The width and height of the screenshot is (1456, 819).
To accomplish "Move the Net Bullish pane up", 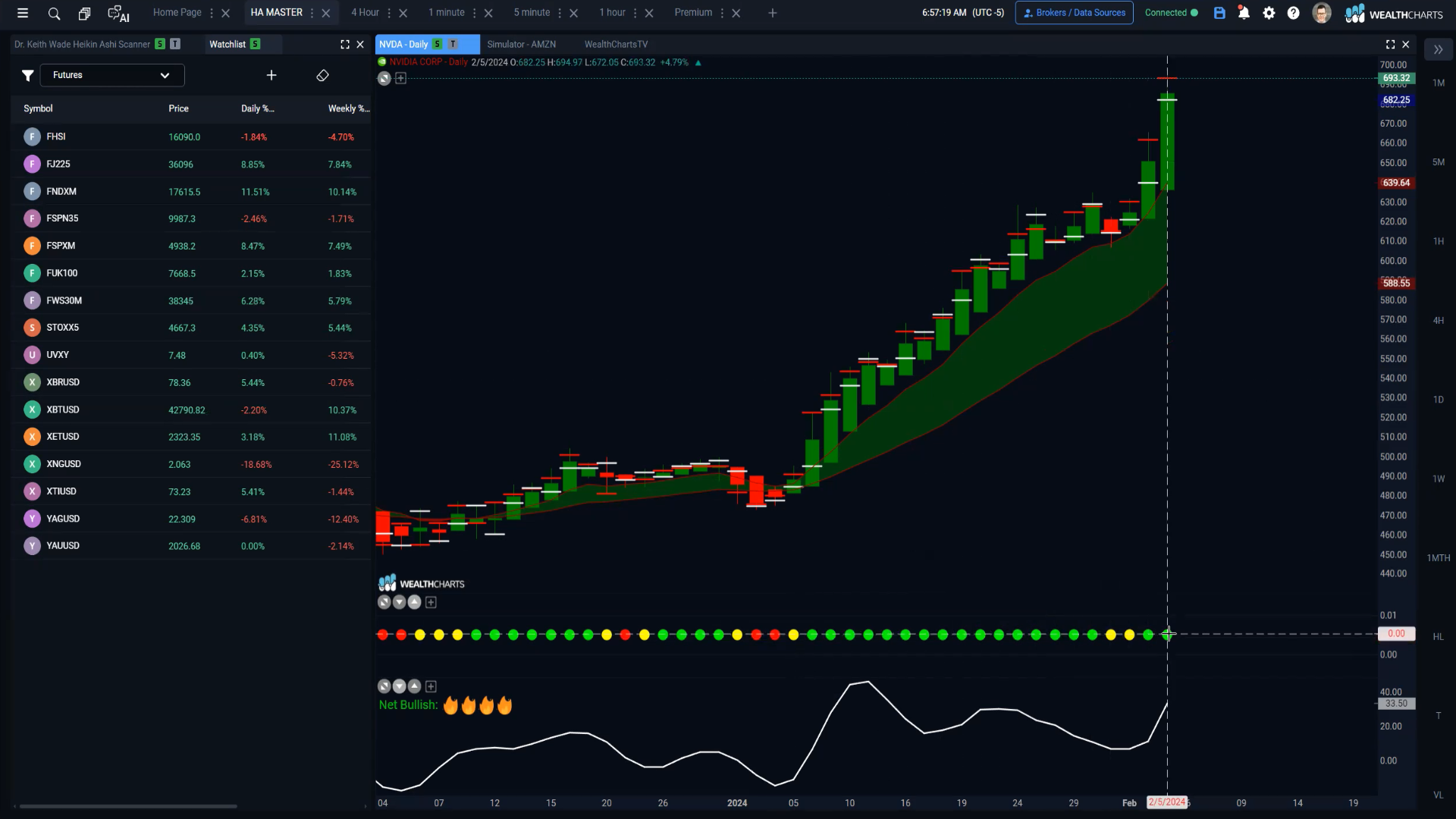I will [x=415, y=686].
